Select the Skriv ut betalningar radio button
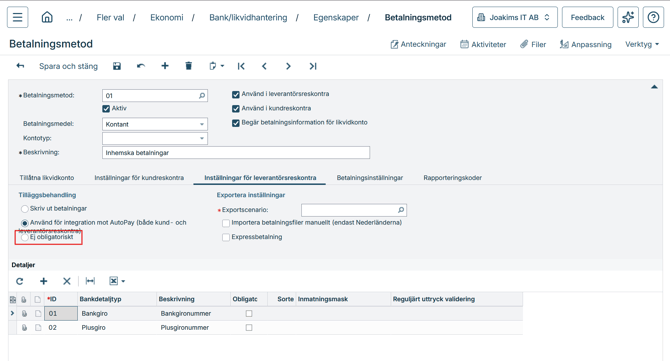This screenshot has height=361, width=670. tap(25, 208)
